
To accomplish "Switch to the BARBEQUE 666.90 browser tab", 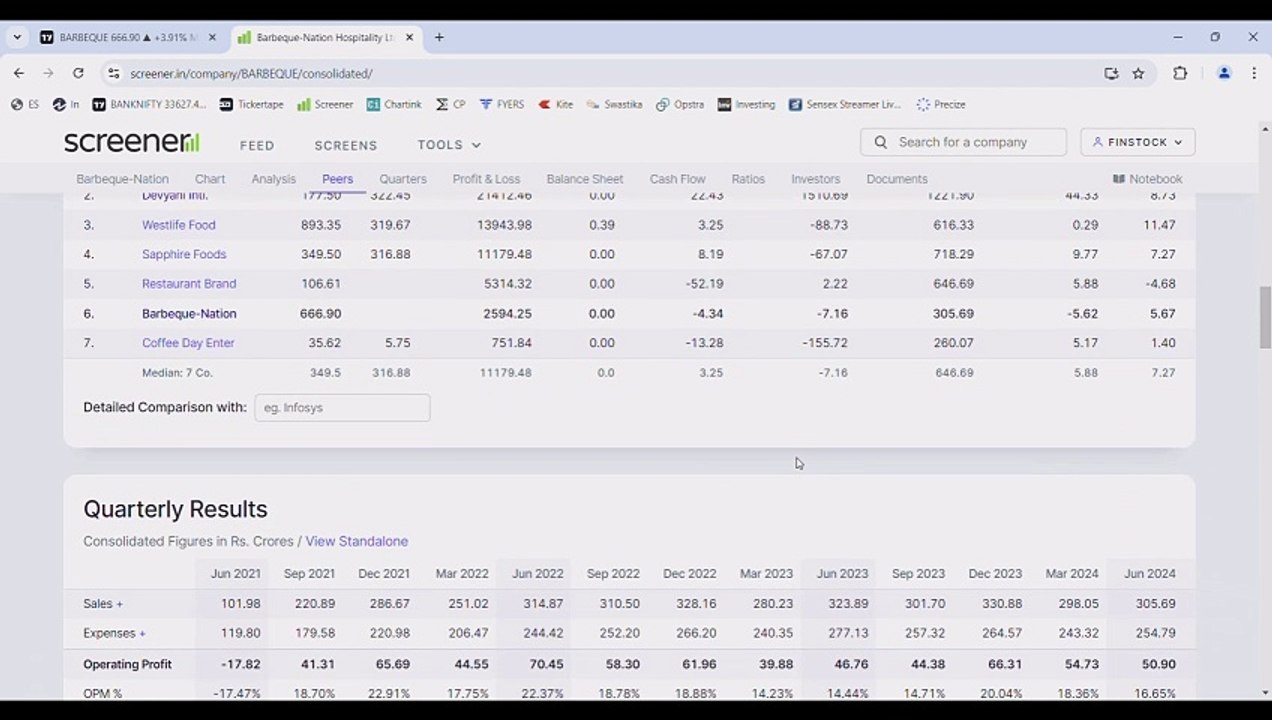I will click(x=127, y=37).
